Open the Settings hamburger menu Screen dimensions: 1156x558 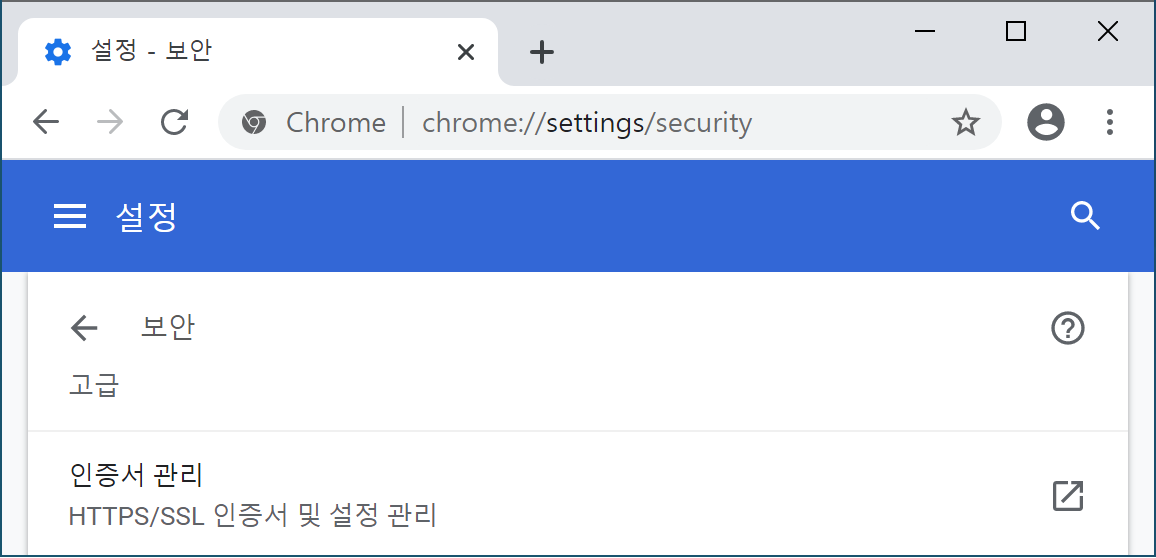coord(70,216)
